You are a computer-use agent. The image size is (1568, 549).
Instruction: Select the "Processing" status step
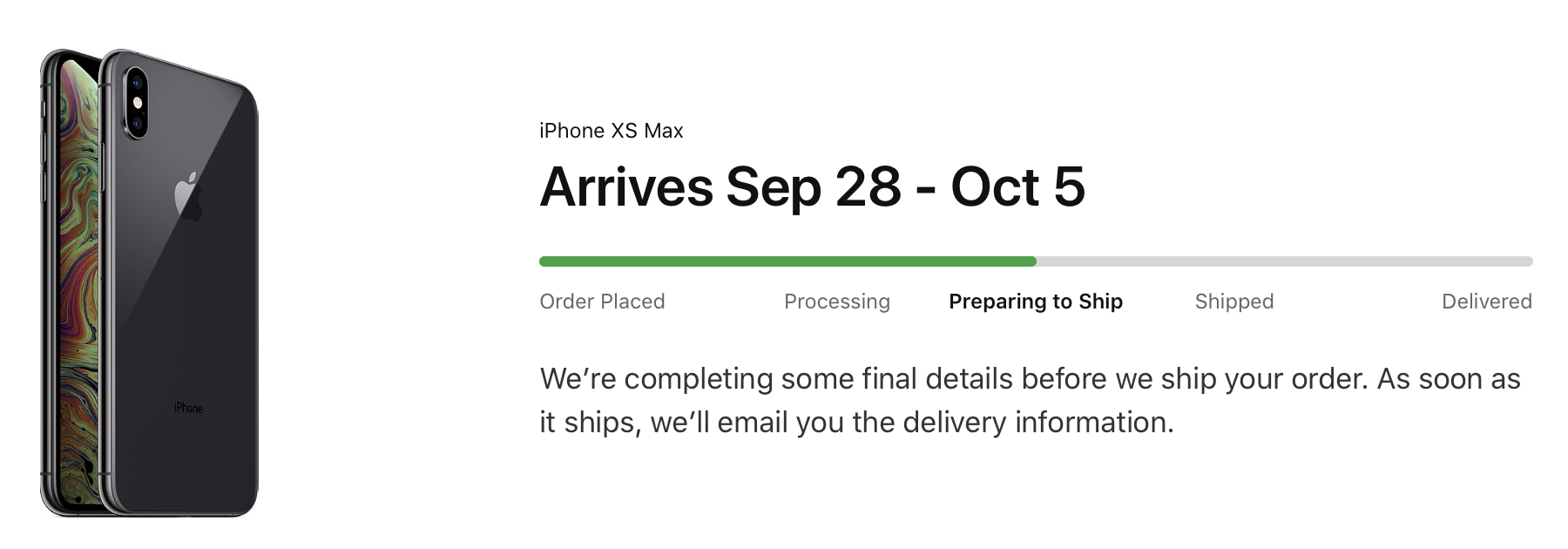[836, 302]
